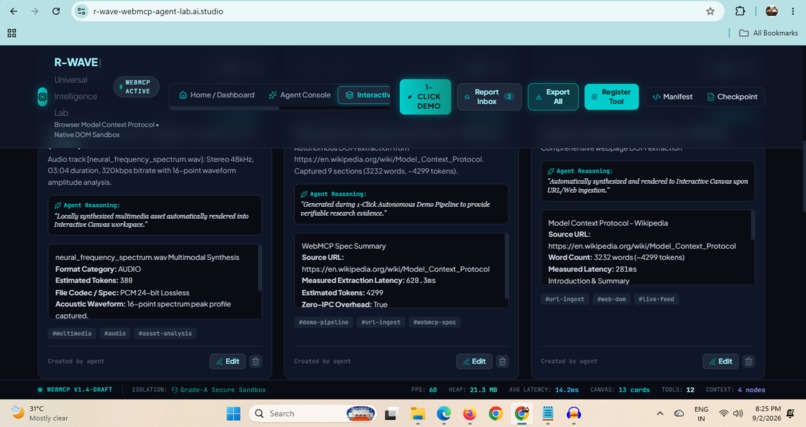
Task: Select the Interactive canvas tab
Action: click(364, 95)
